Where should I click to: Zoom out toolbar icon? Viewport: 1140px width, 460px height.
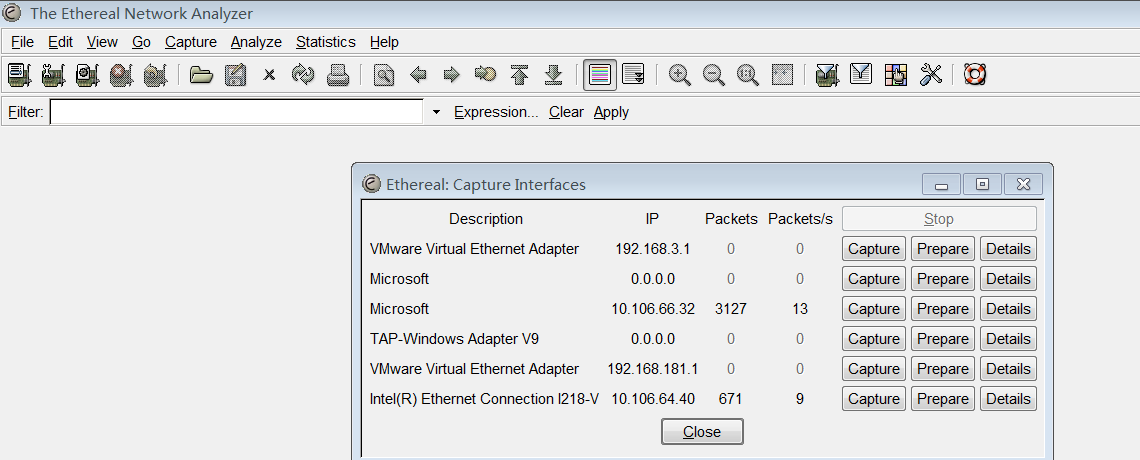(714, 75)
